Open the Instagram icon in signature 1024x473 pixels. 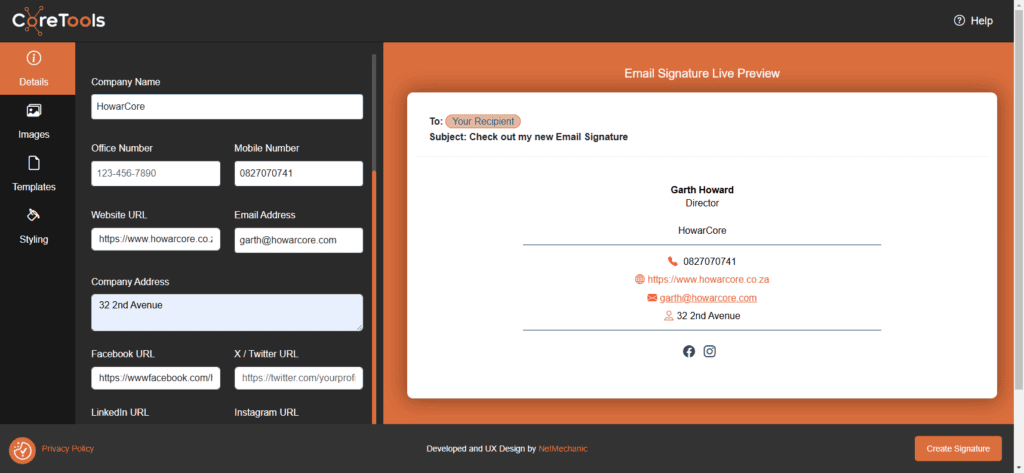[710, 351]
